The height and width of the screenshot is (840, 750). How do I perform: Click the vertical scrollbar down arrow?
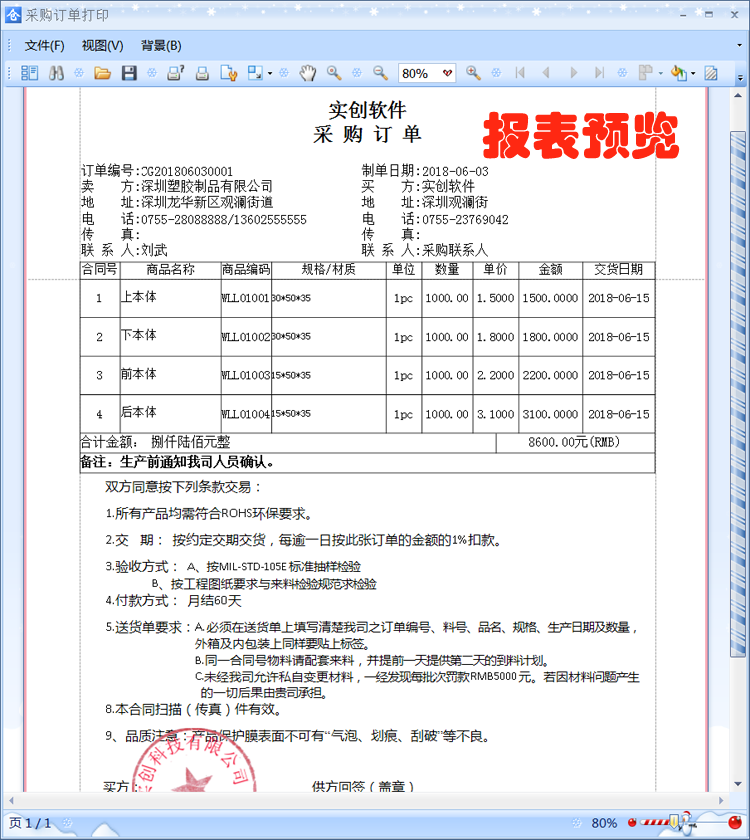[738, 785]
